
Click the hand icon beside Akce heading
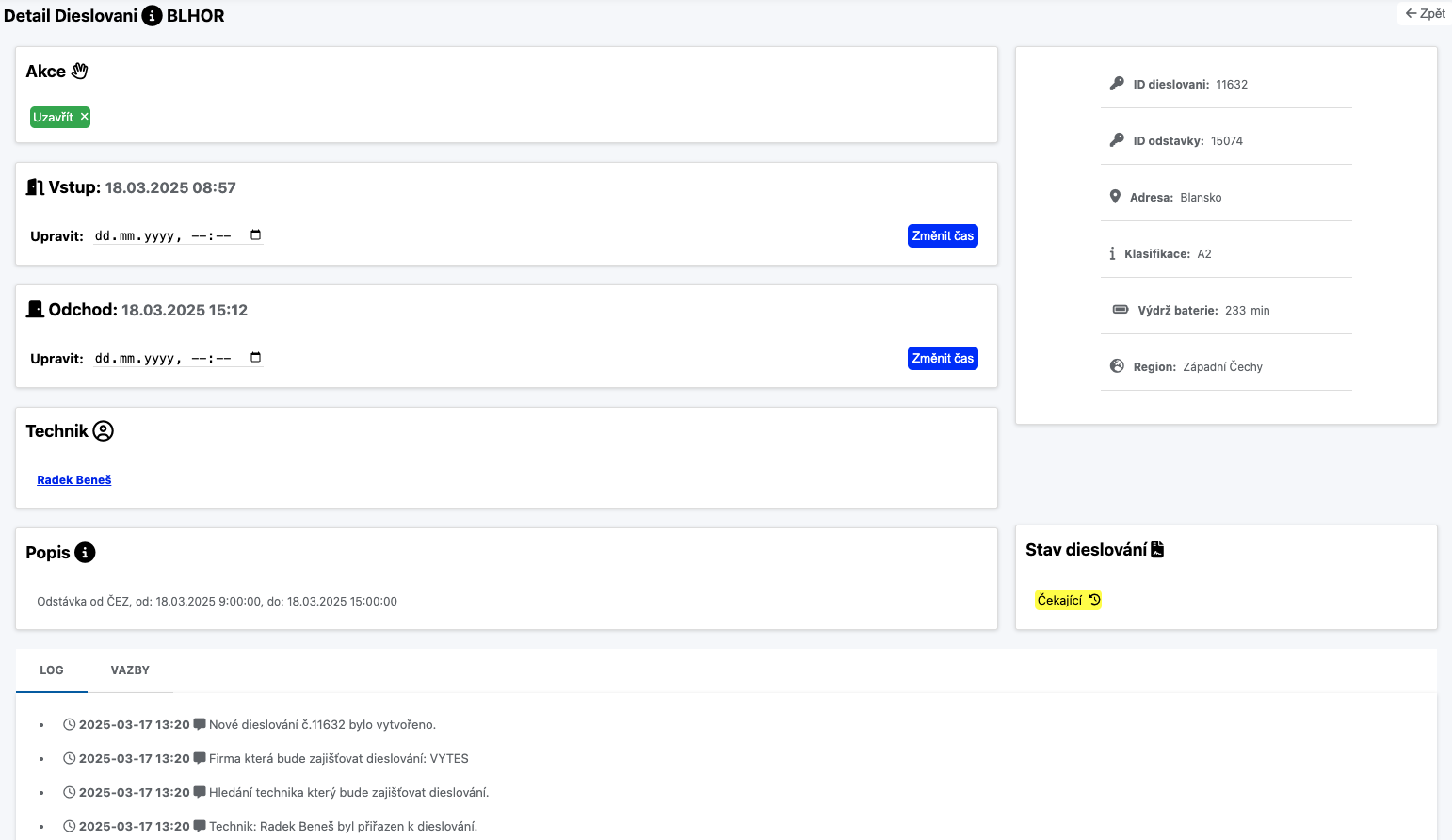[x=80, y=72]
